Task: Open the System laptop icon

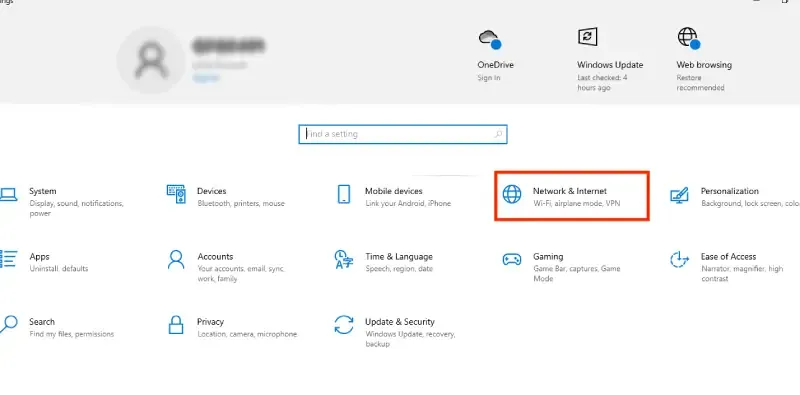Action: (8, 194)
